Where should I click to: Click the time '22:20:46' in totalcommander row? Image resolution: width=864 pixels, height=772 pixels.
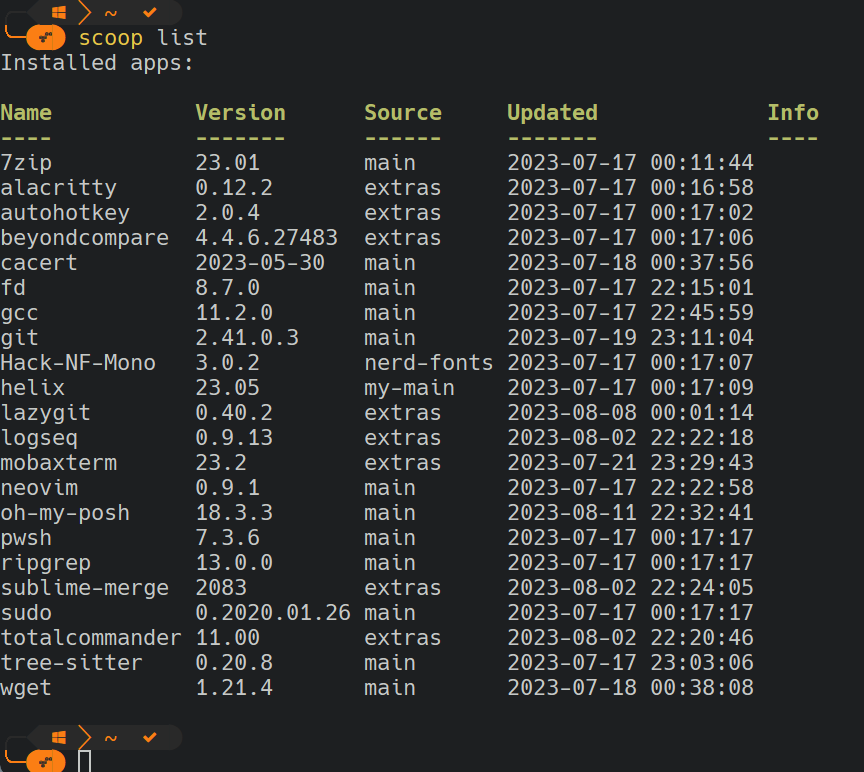click(702, 638)
